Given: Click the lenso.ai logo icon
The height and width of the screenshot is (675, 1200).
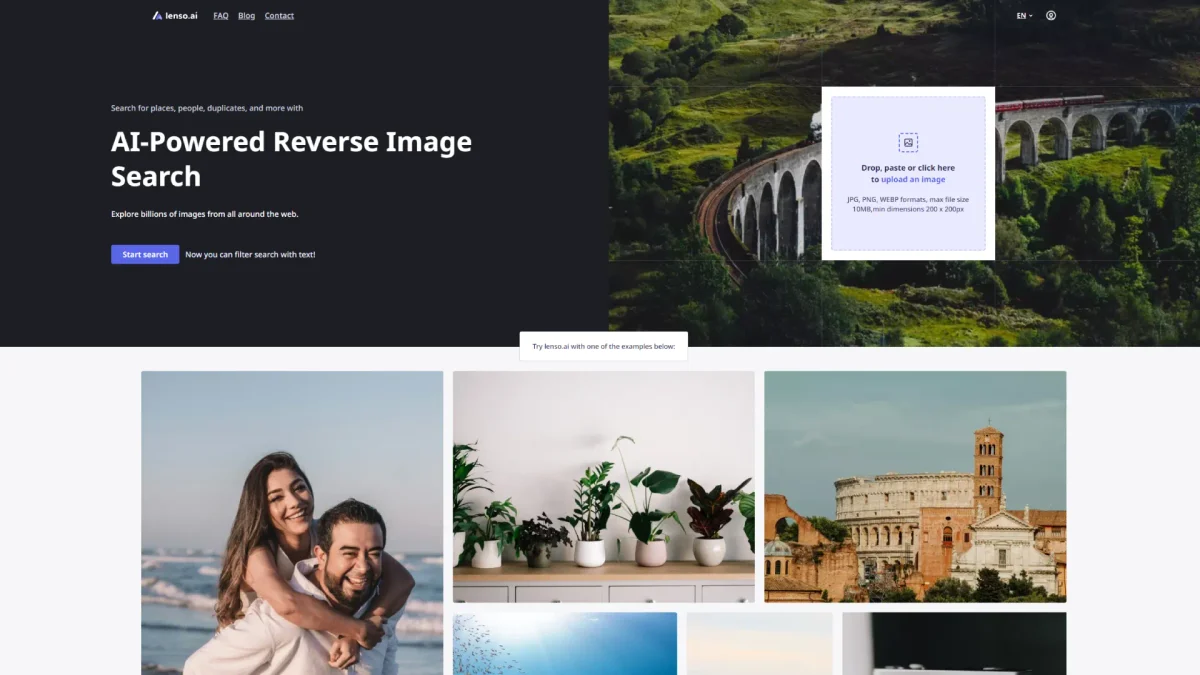Looking at the screenshot, I should pyautogui.click(x=157, y=16).
